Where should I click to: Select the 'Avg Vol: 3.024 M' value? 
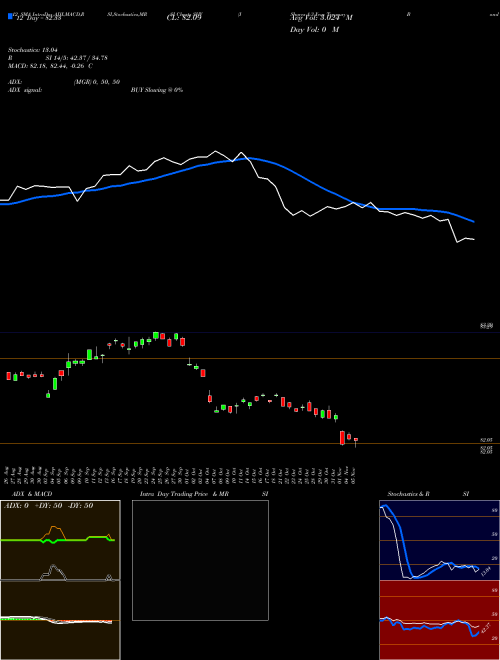point(321,18)
